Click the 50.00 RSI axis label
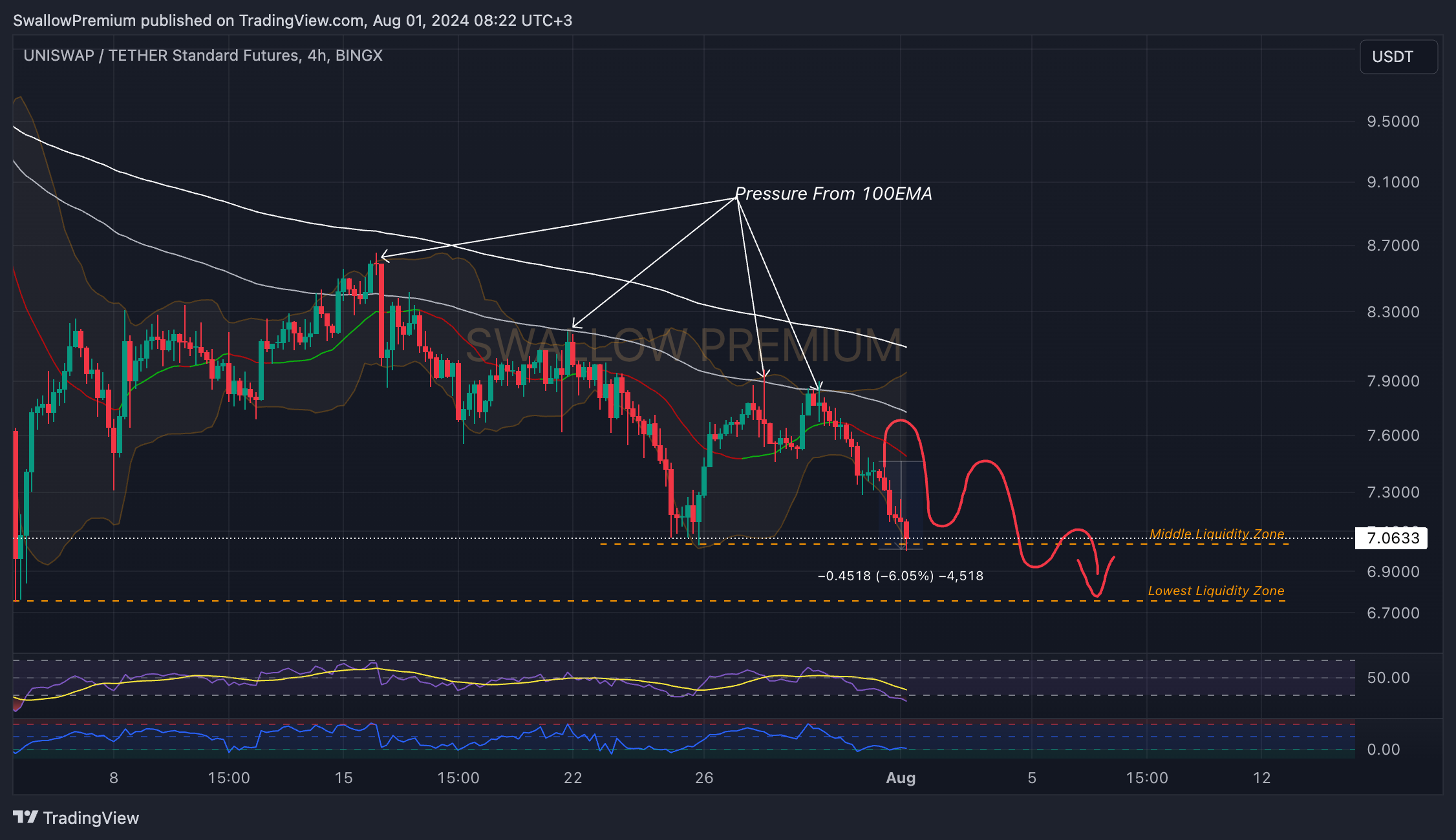This screenshot has height=840, width=1456. [x=1388, y=678]
